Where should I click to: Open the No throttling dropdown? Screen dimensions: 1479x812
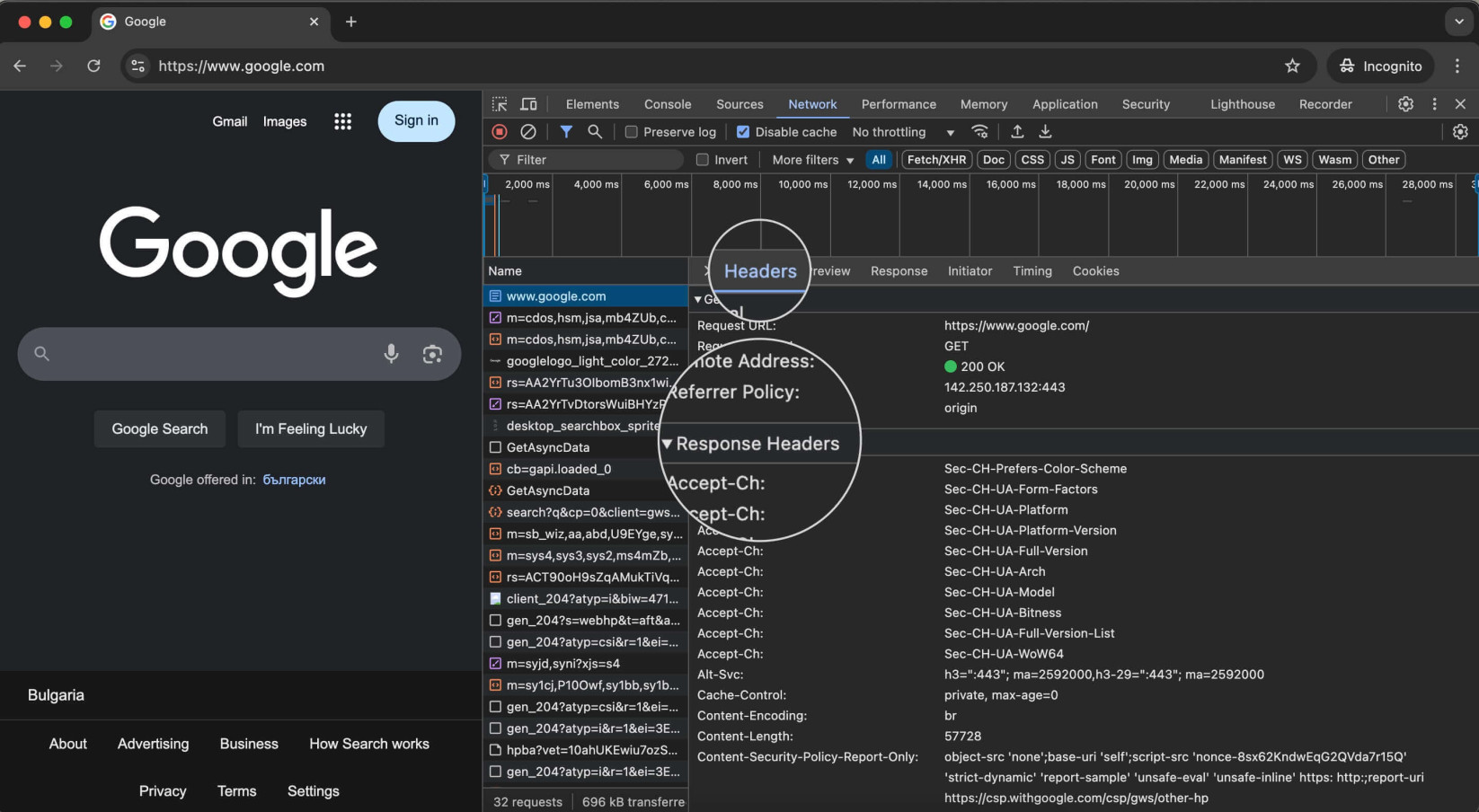point(903,132)
